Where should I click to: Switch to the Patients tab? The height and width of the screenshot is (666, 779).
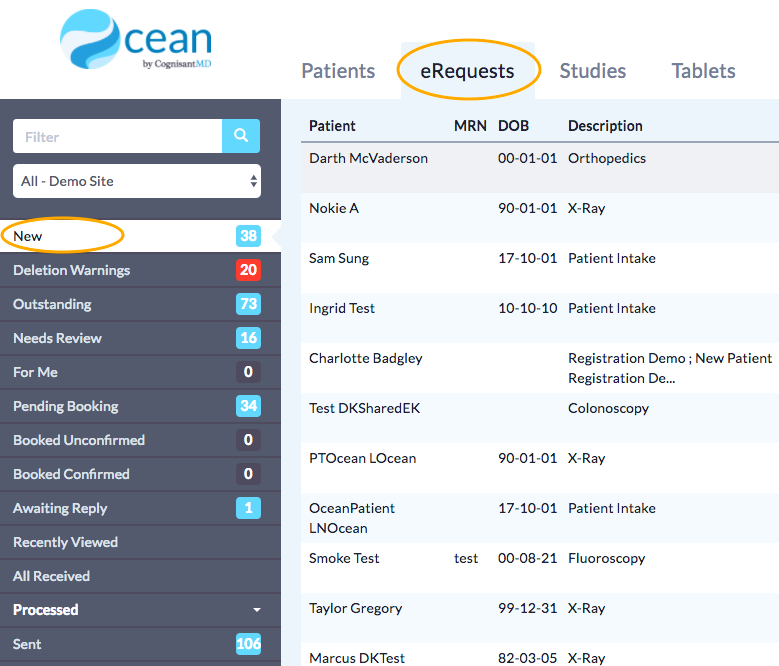[338, 71]
